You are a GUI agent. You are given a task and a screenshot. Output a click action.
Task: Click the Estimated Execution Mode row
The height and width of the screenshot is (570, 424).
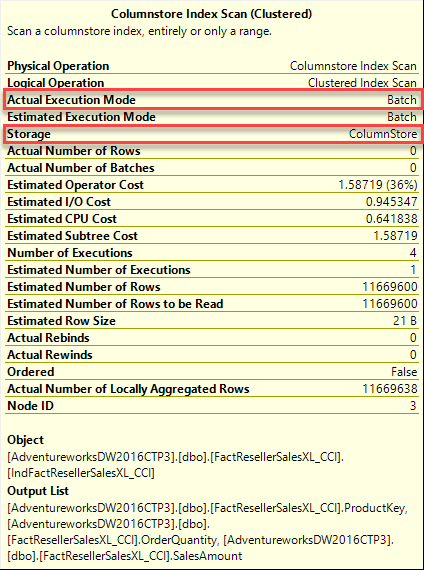tap(212, 117)
